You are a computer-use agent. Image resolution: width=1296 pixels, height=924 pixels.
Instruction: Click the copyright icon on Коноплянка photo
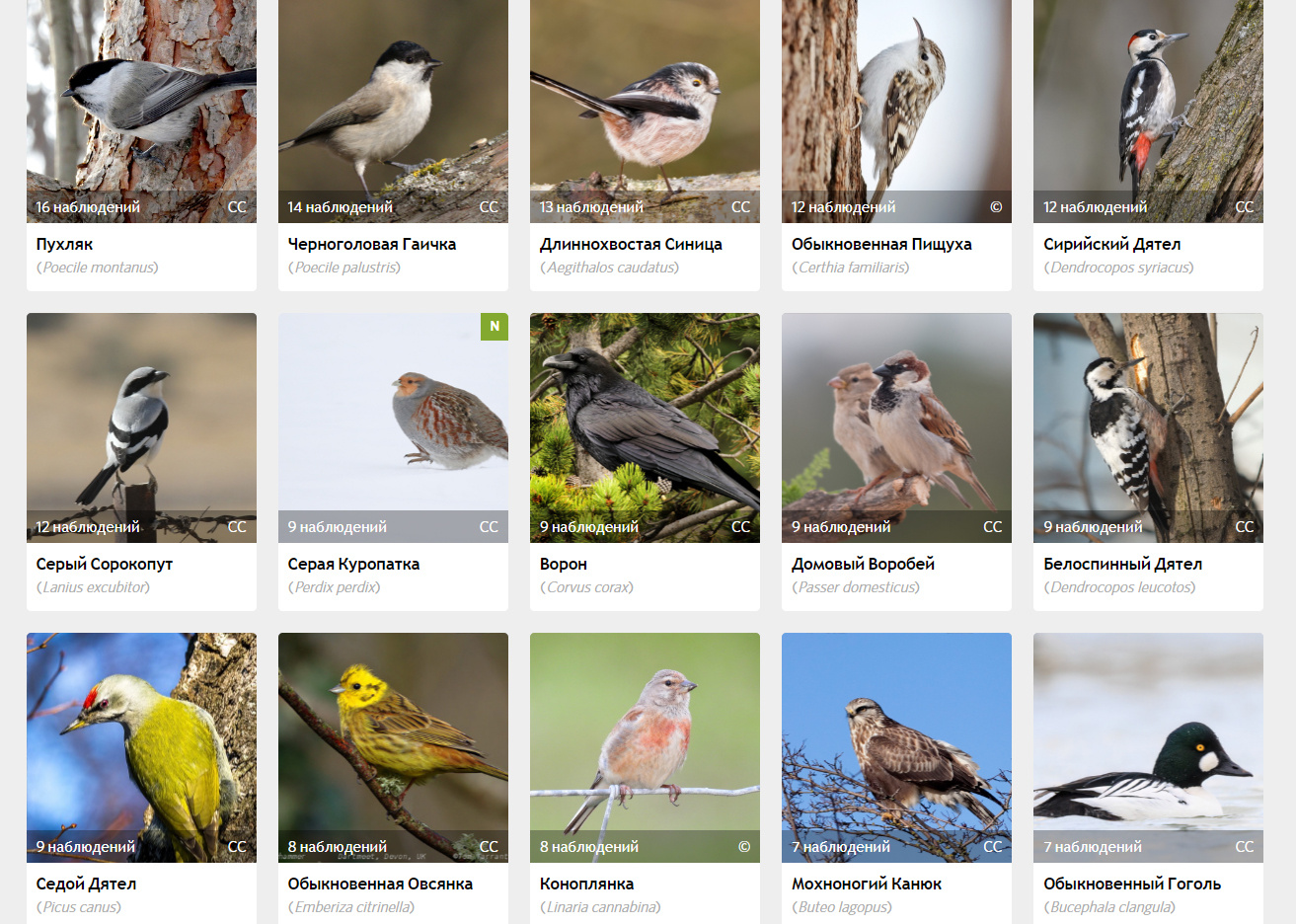coord(744,847)
